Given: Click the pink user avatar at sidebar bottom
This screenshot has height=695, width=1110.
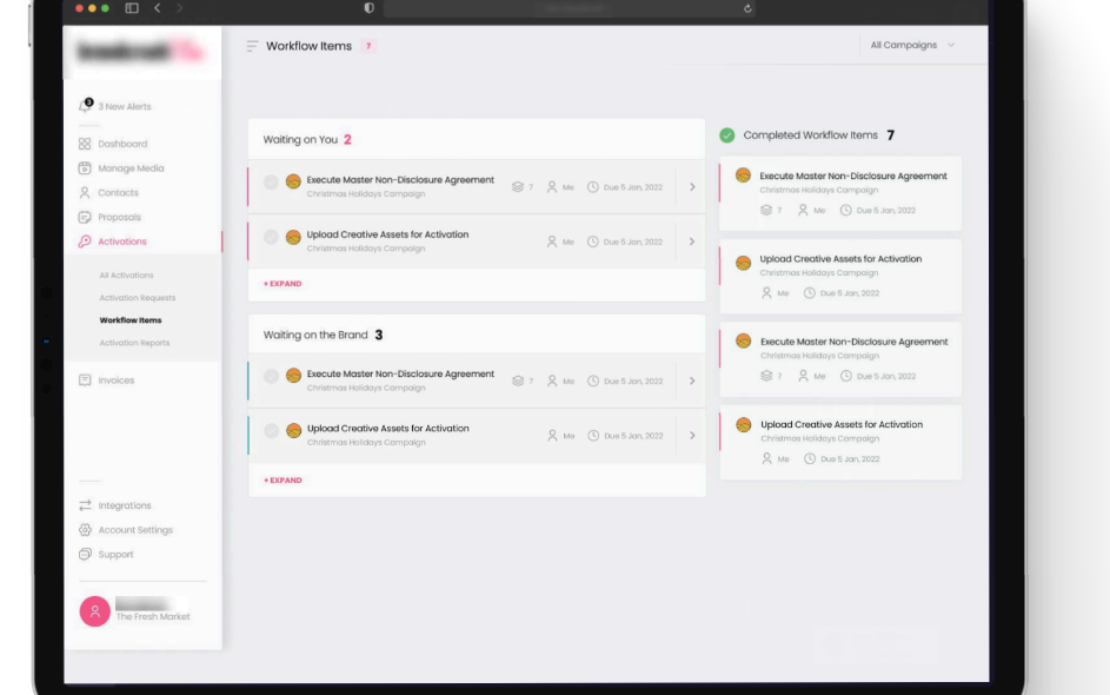Looking at the screenshot, I should (x=95, y=611).
